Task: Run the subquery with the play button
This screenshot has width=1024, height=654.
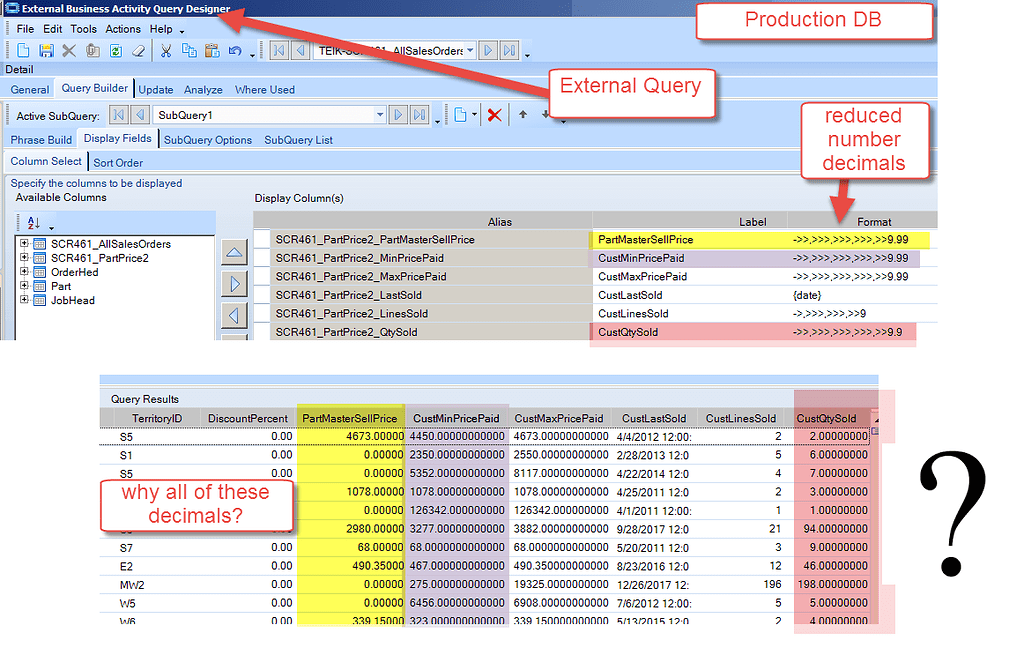Action: pos(399,115)
